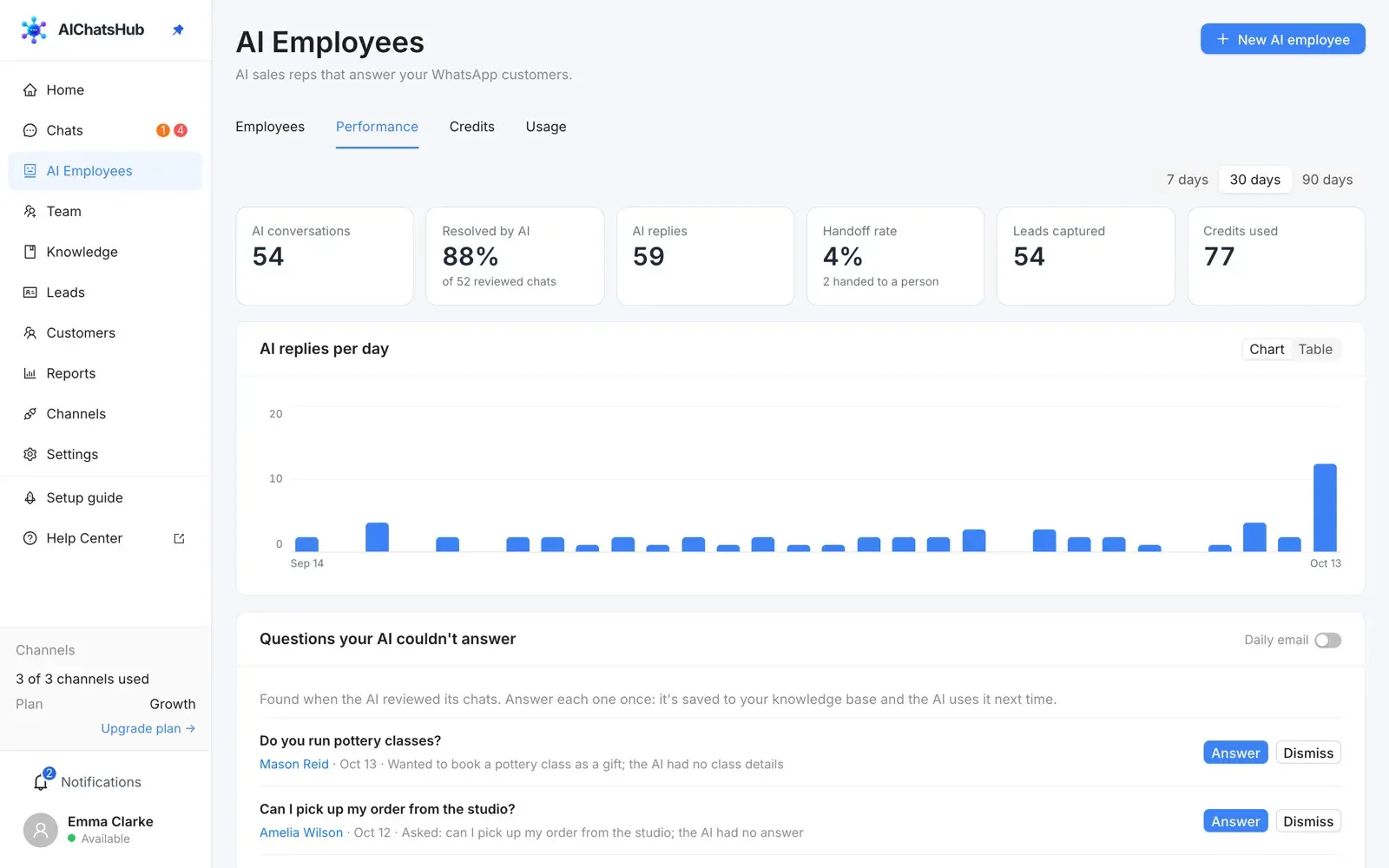Image resolution: width=1389 pixels, height=868 pixels.
Task: Click the Channels plug icon
Action: [x=30, y=414]
